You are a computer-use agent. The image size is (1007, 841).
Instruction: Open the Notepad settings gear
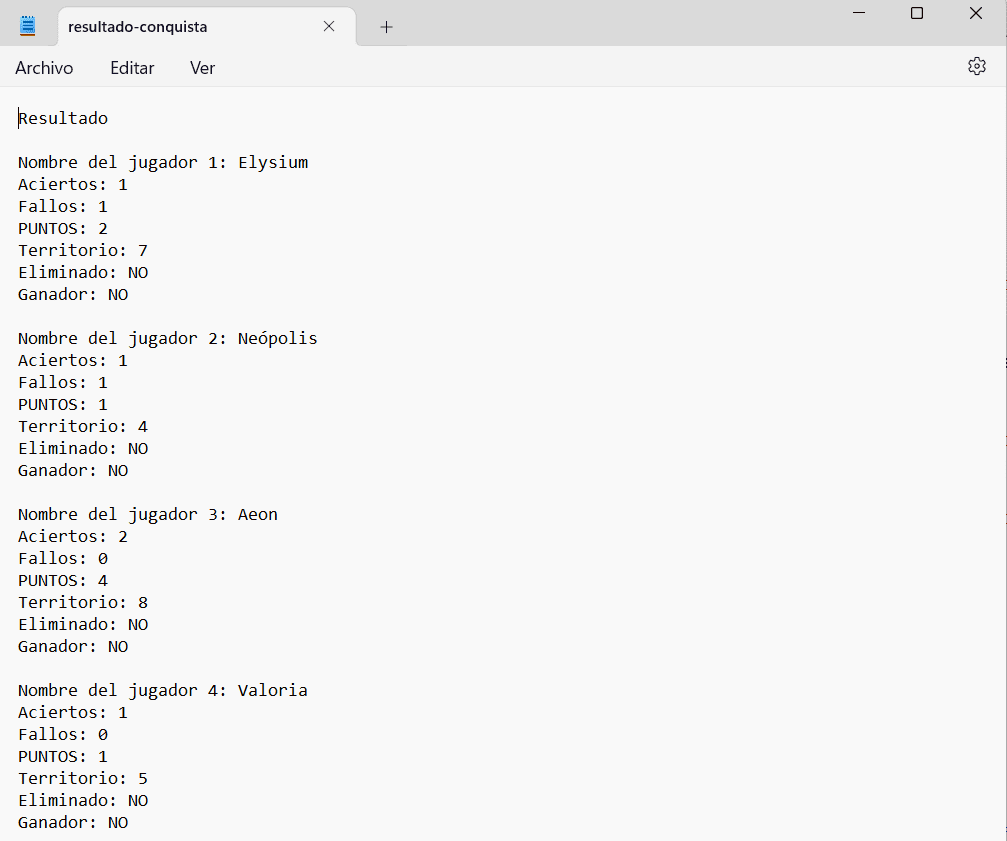tap(976, 66)
